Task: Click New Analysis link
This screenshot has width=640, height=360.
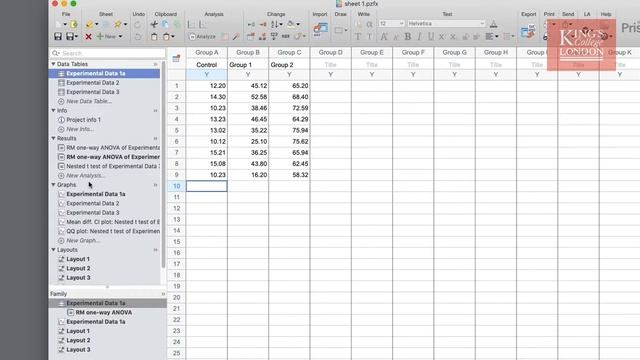Action: (85, 176)
